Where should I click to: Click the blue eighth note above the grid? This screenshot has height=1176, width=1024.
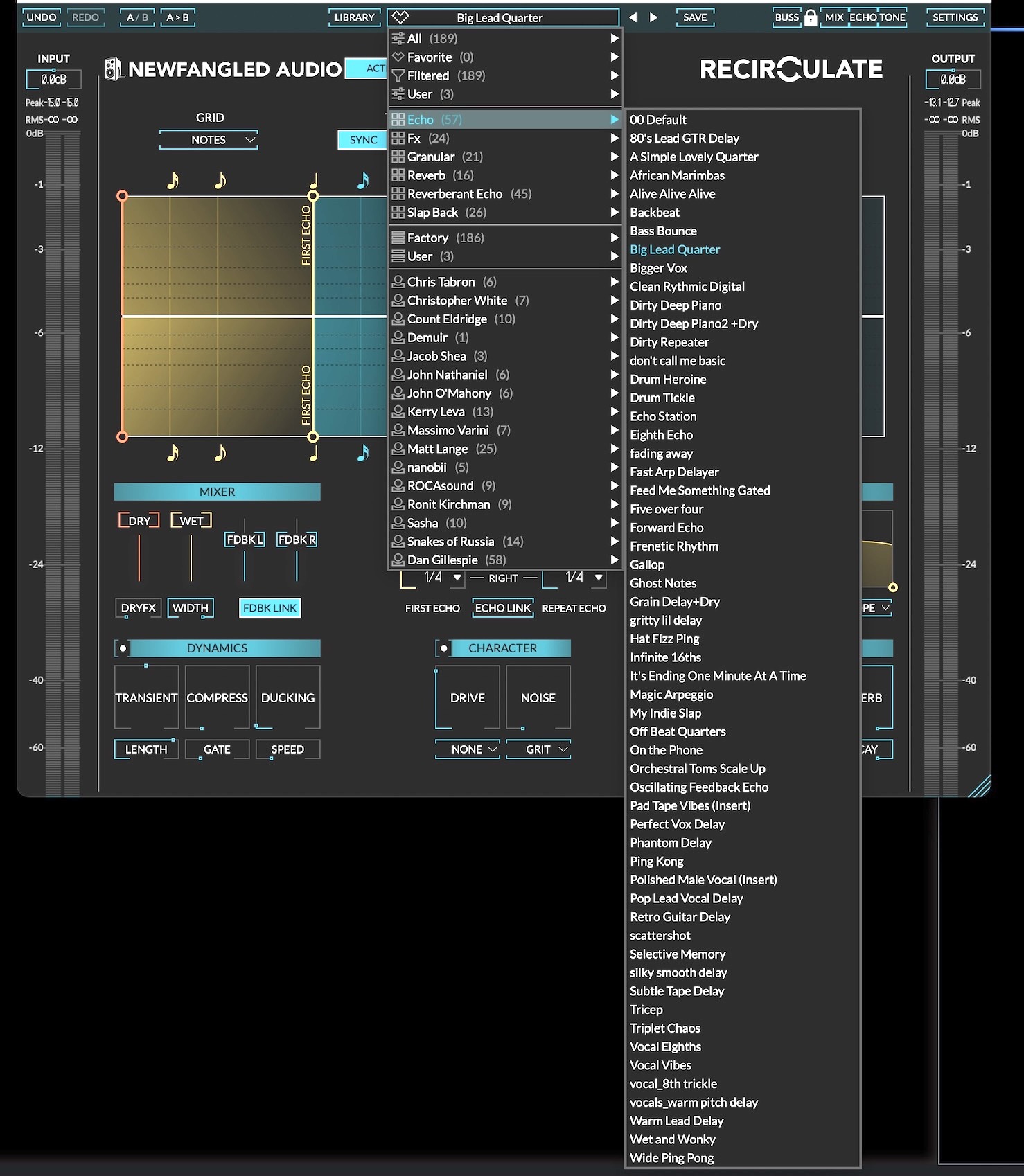[x=363, y=181]
